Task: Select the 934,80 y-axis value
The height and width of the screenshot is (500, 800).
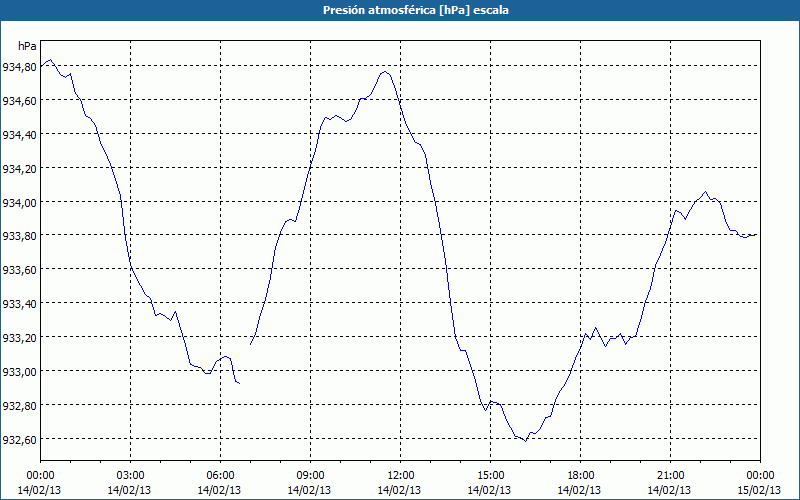Action: (x=19, y=66)
